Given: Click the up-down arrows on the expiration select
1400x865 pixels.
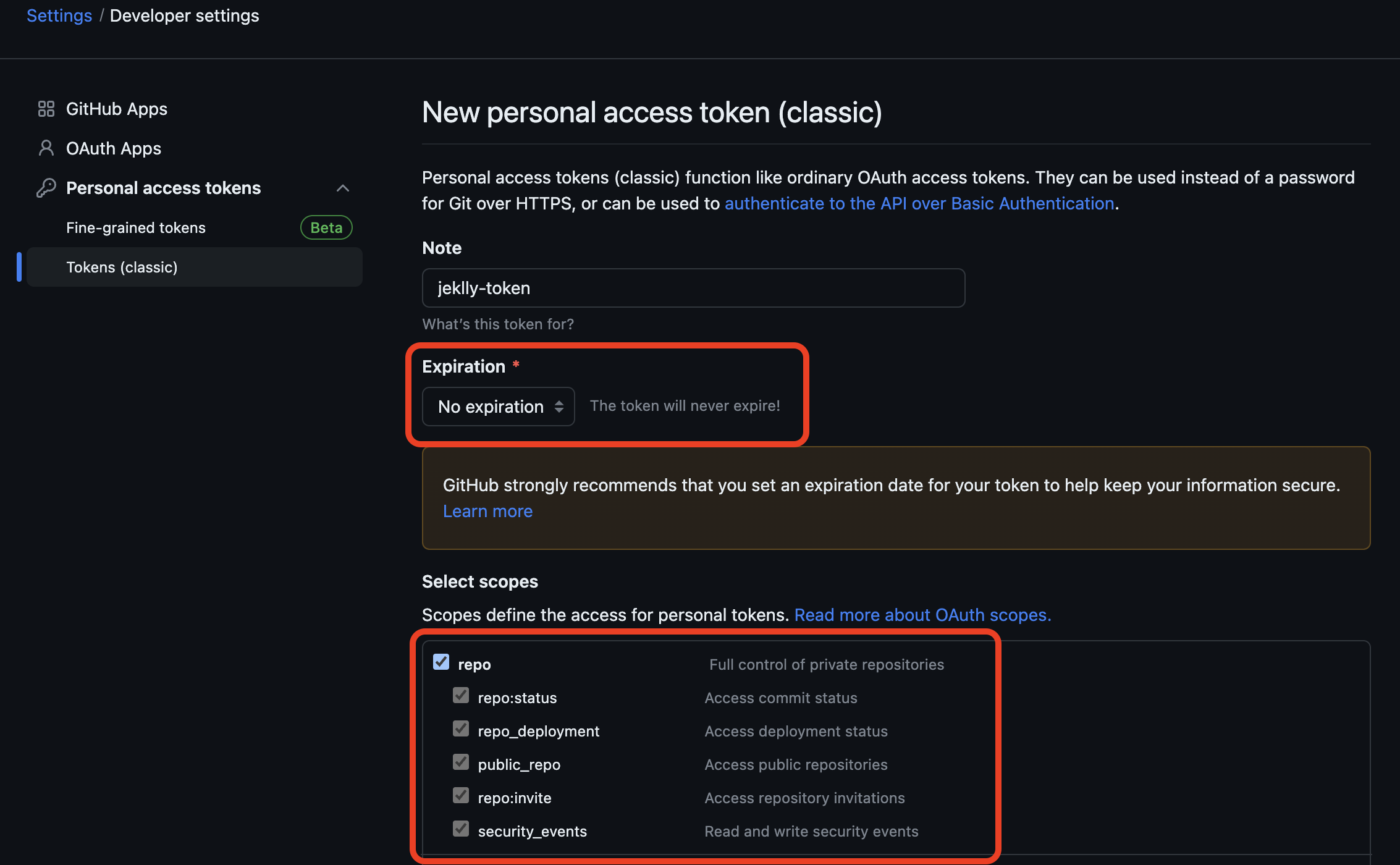Looking at the screenshot, I should coord(559,407).
